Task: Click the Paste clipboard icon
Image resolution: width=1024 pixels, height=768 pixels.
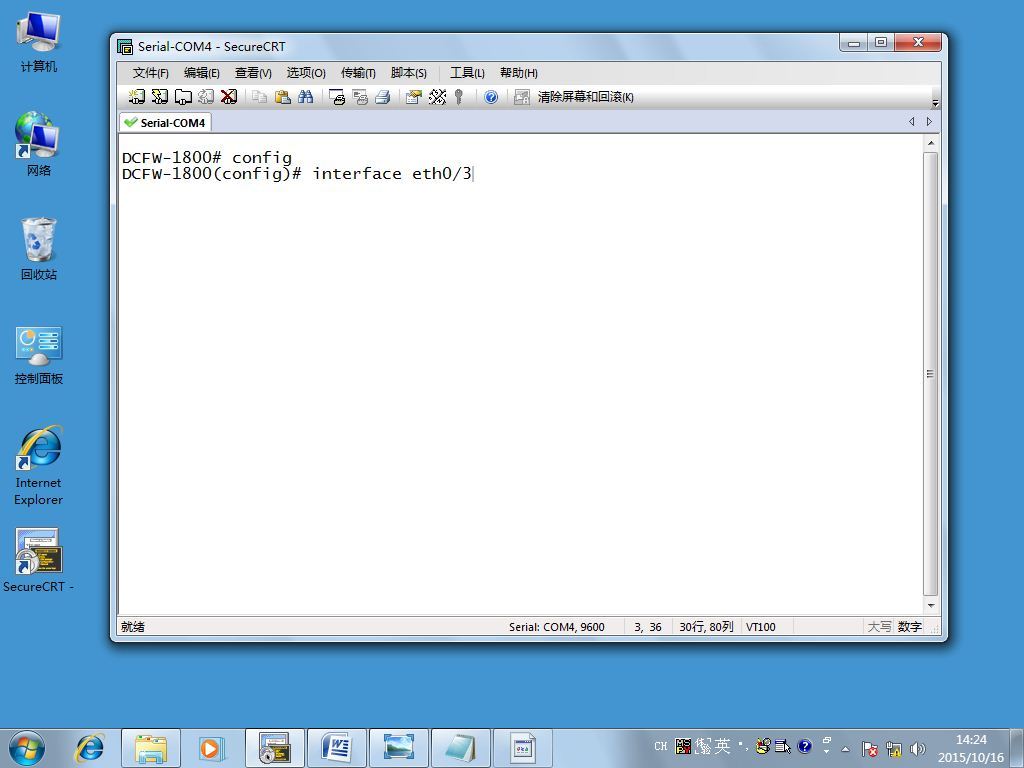Action: pyautogui.click(x=282, y=97)
